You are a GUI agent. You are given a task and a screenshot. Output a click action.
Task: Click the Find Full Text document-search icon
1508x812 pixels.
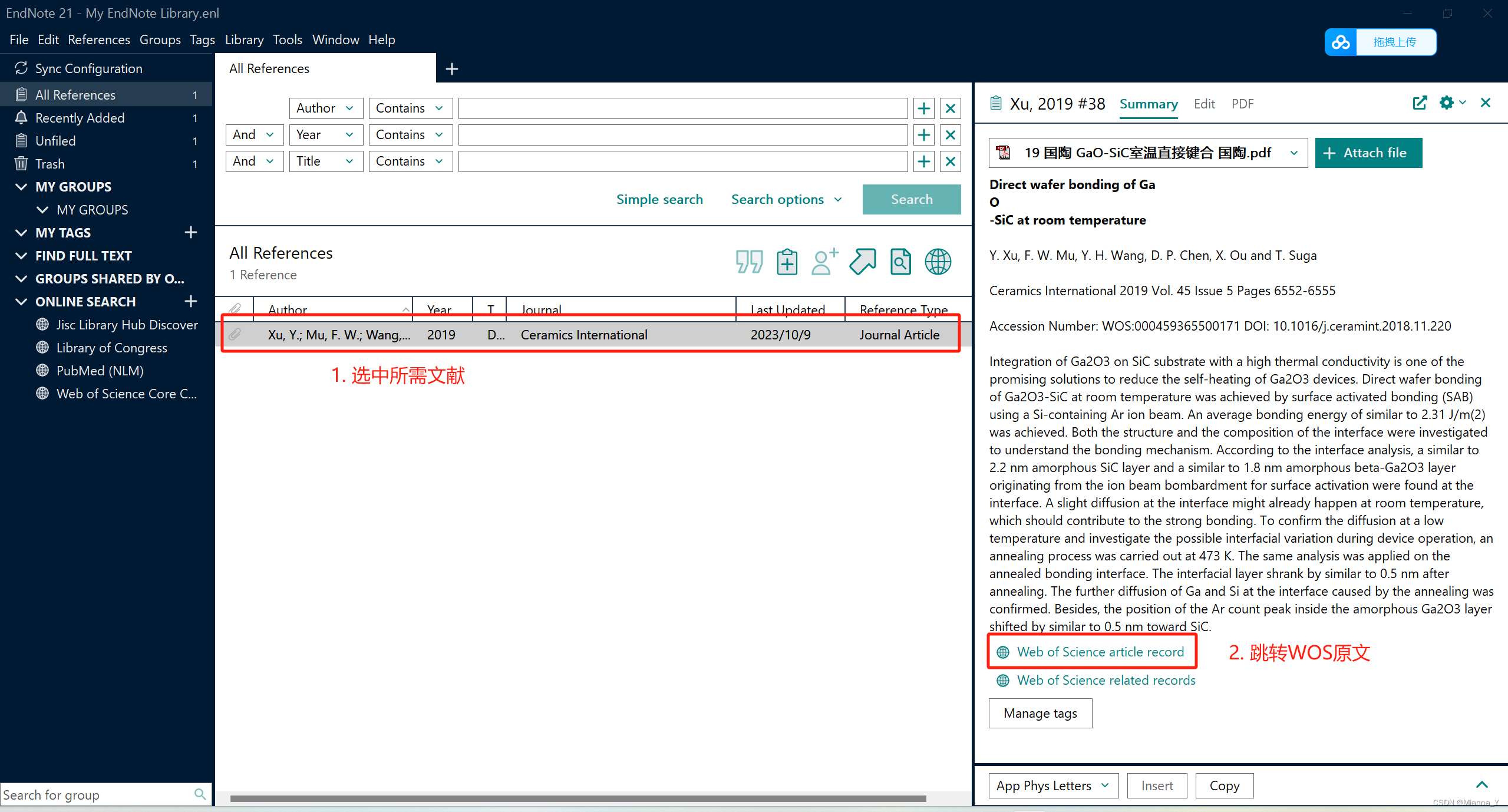[900, 261]
